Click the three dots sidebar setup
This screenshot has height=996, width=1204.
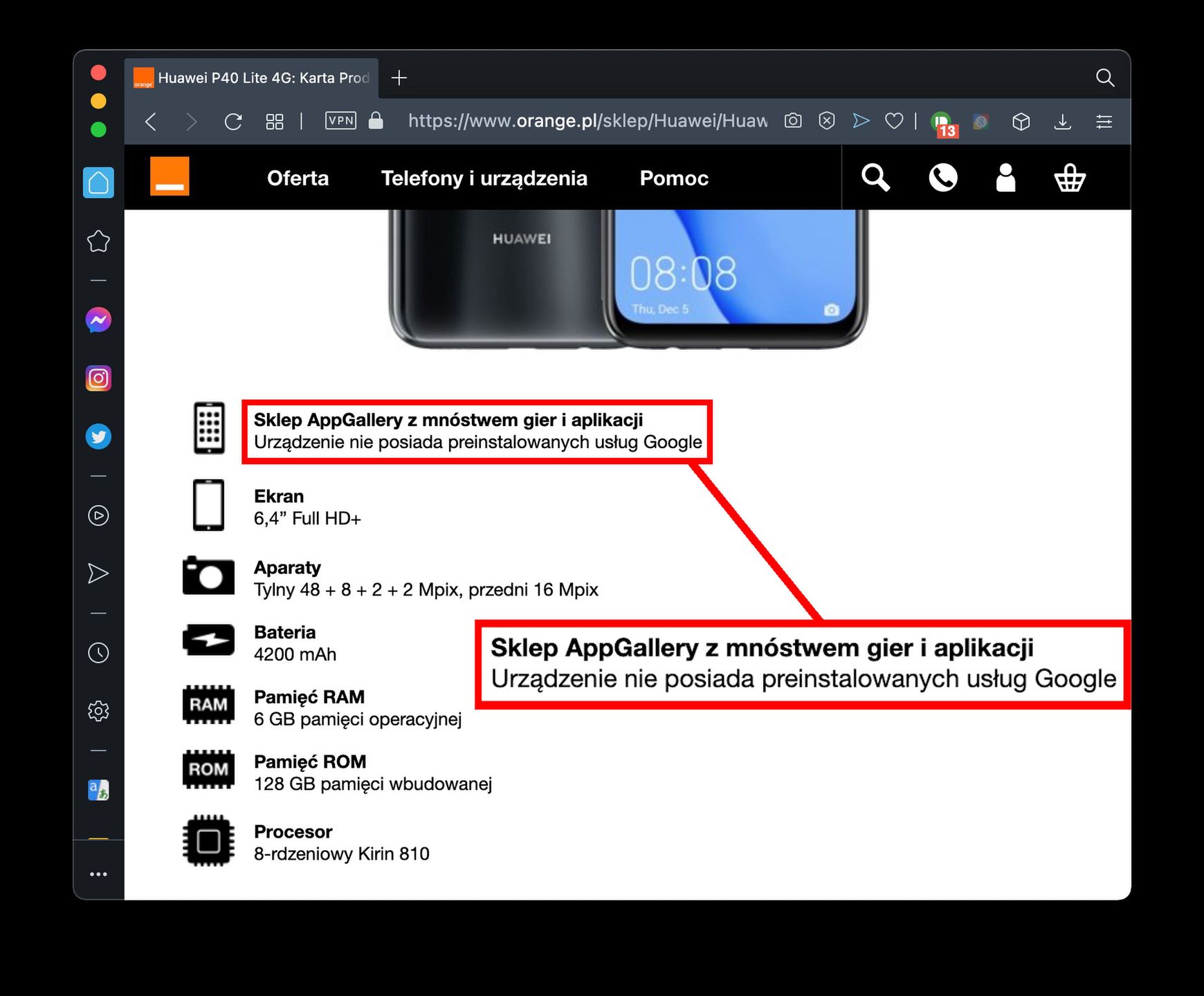tap(98, 874)
